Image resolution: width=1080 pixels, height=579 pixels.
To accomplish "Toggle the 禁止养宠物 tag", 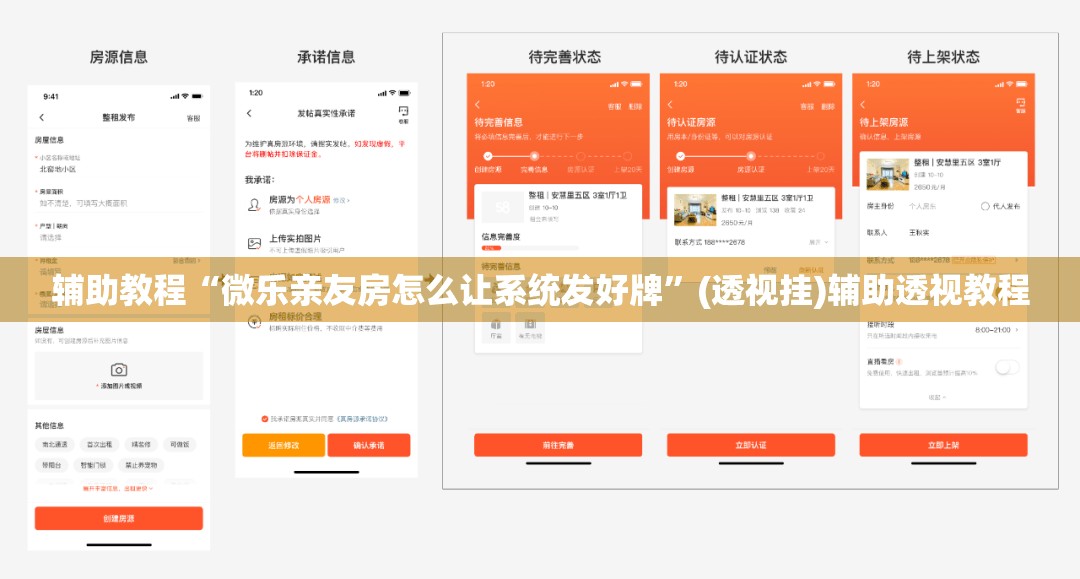I will tap(141, 465).
